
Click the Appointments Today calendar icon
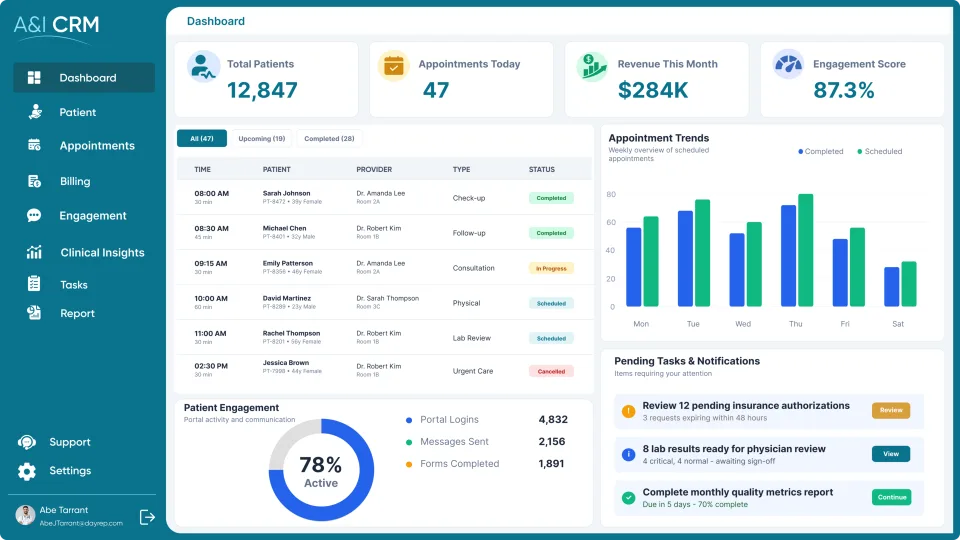point(394,66)
